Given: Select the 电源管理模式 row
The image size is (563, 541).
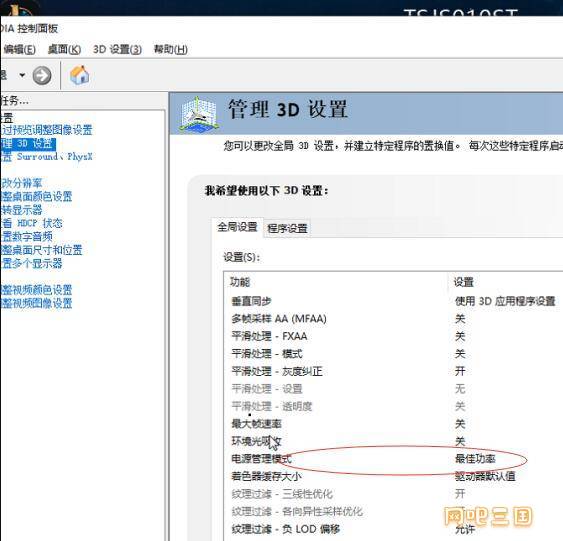Looking at the screenshot, I should click(394, 459).
